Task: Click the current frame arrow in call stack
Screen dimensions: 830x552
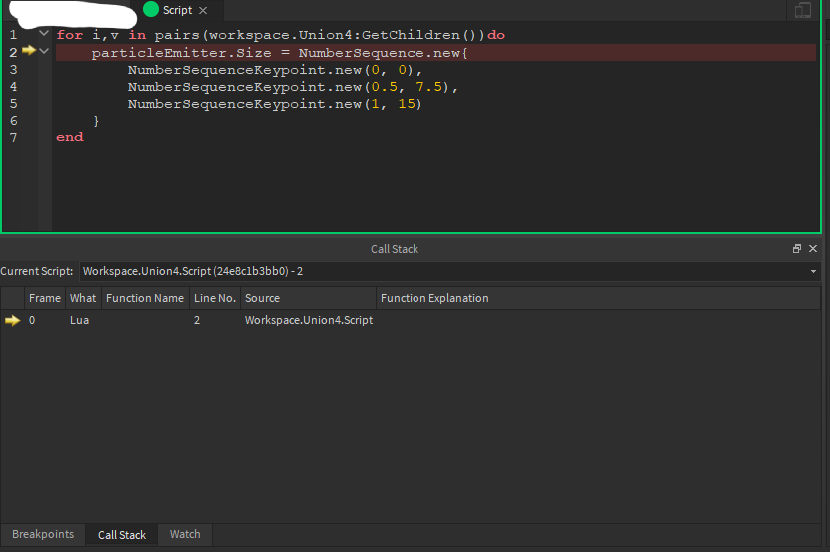Action: 12,320
